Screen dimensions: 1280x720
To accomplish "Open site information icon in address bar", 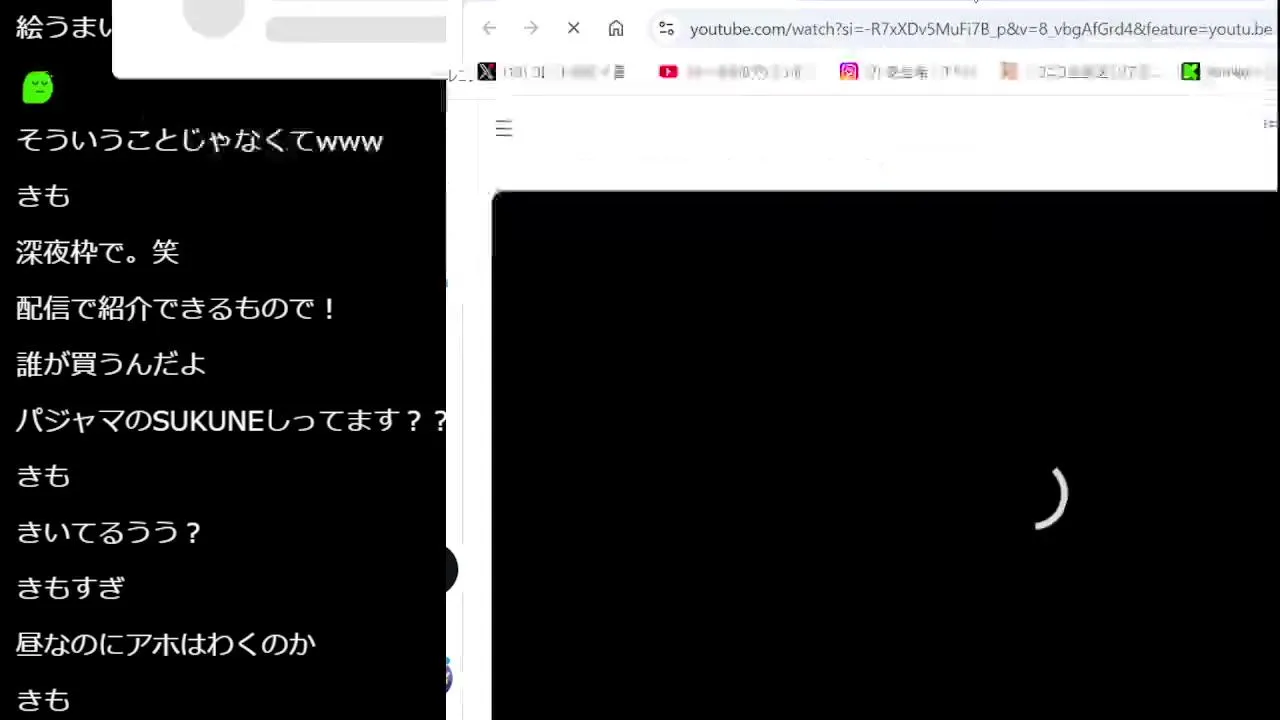I will tap(666, 29).
